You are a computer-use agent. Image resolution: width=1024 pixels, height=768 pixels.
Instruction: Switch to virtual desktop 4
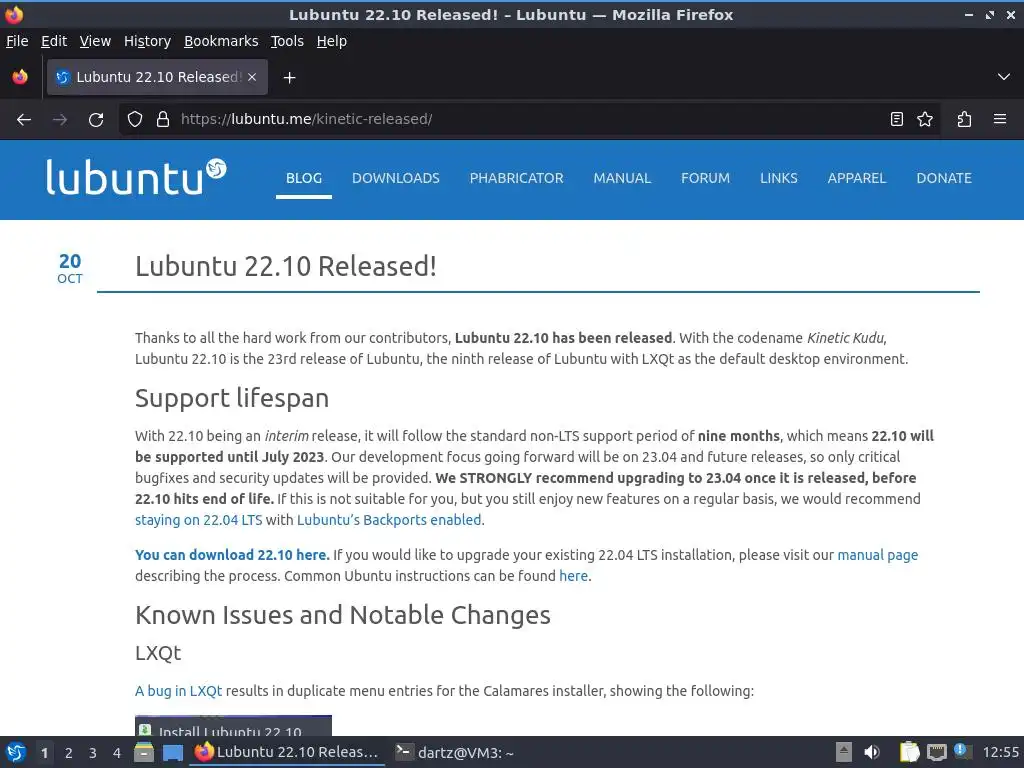click(x=117, y=753)
